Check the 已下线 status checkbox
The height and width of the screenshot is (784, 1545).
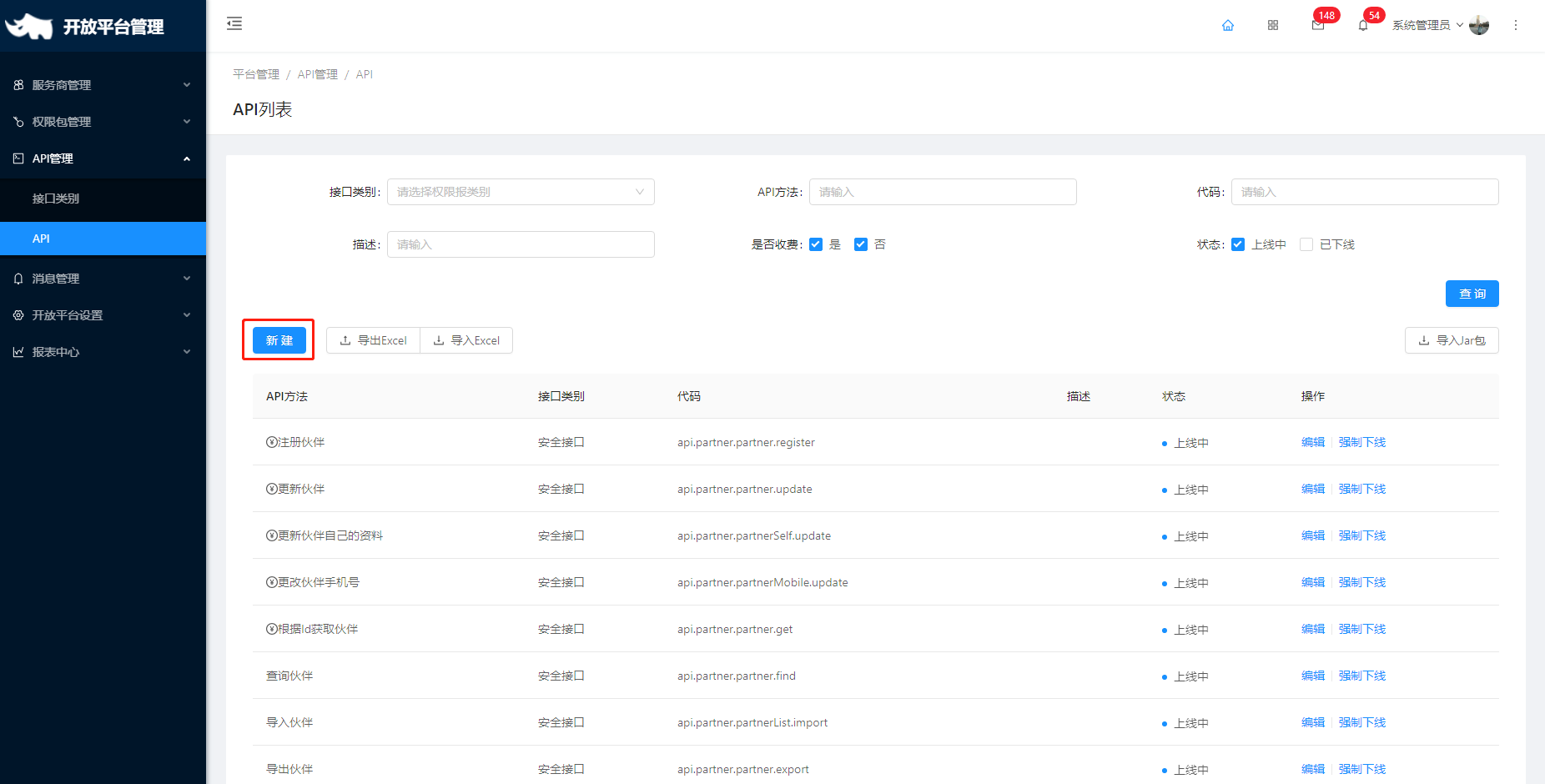pos(1306,244)
